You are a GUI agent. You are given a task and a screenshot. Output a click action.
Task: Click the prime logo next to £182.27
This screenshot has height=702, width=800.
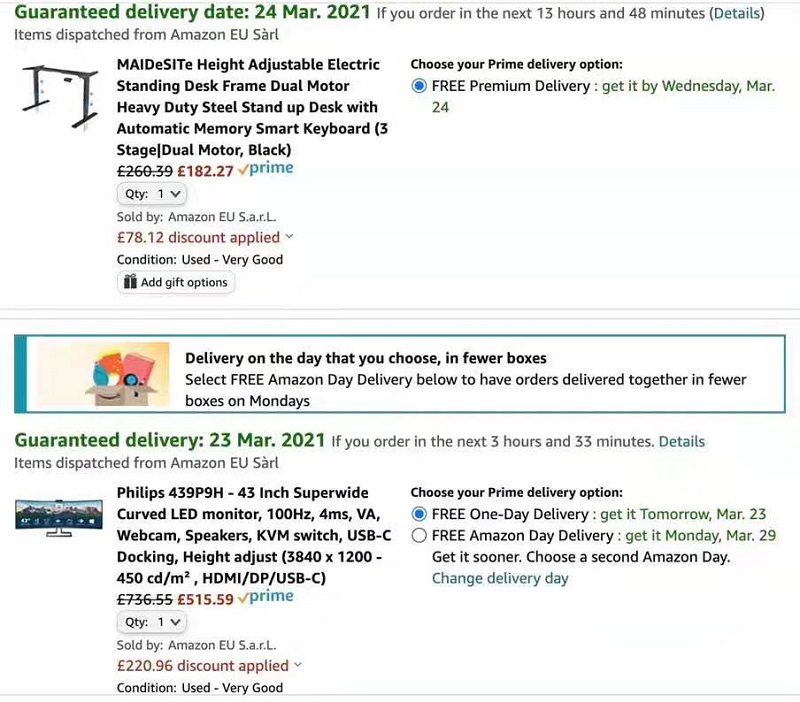click(265, 168)
